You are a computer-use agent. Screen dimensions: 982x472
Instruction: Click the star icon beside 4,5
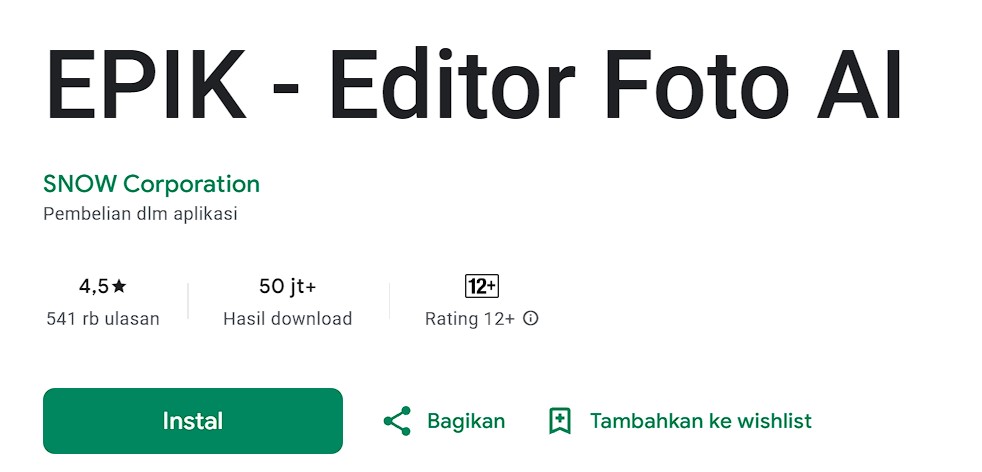119,286
